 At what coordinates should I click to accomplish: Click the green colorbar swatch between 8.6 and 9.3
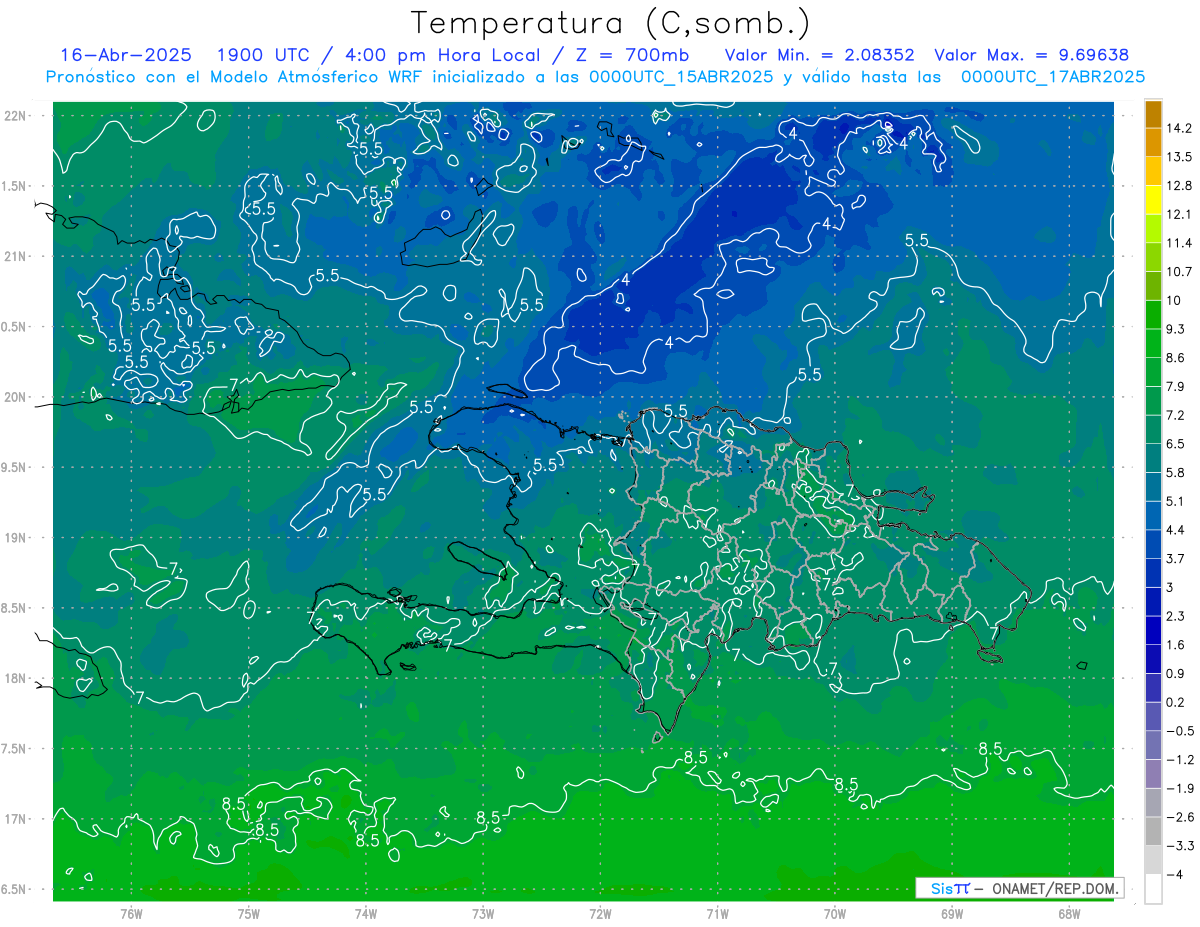[1153, 343]
